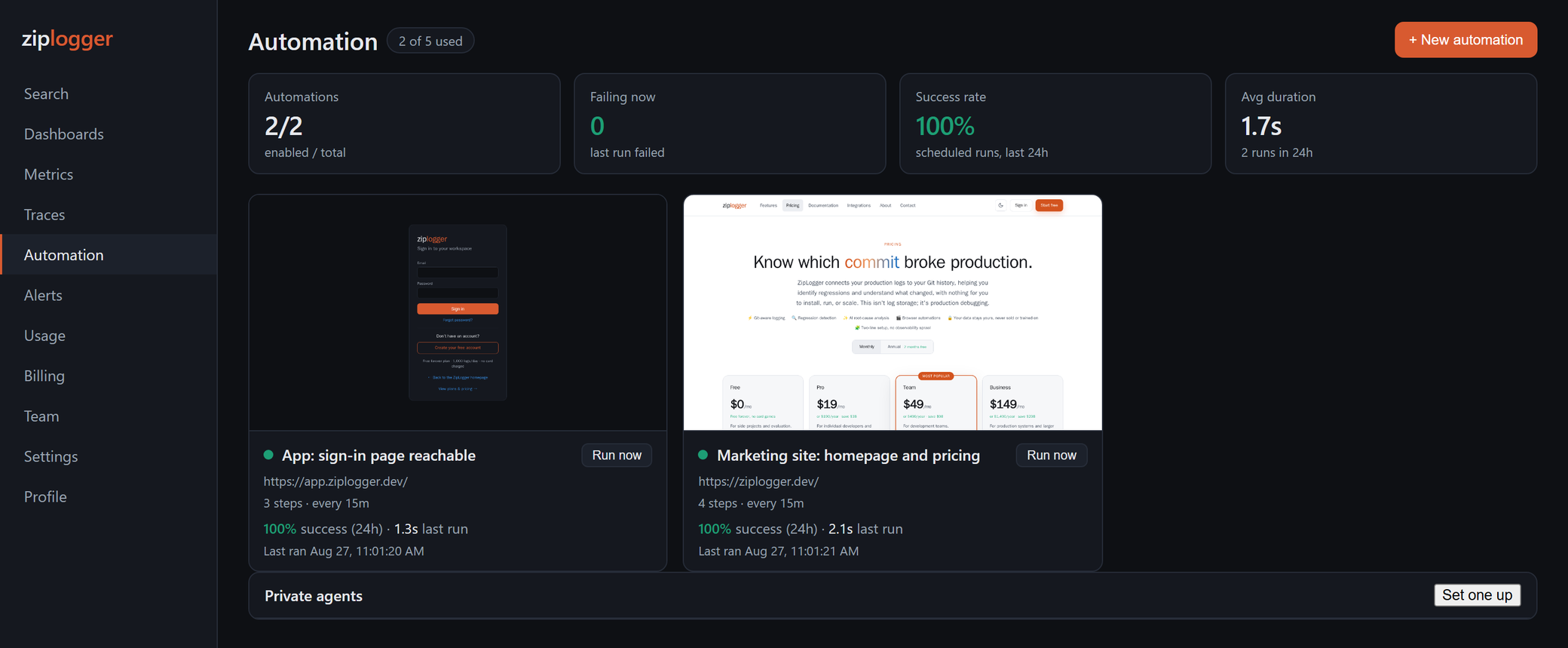
Task: Click the green status dot for Marketing site
Action: [703, 455]
